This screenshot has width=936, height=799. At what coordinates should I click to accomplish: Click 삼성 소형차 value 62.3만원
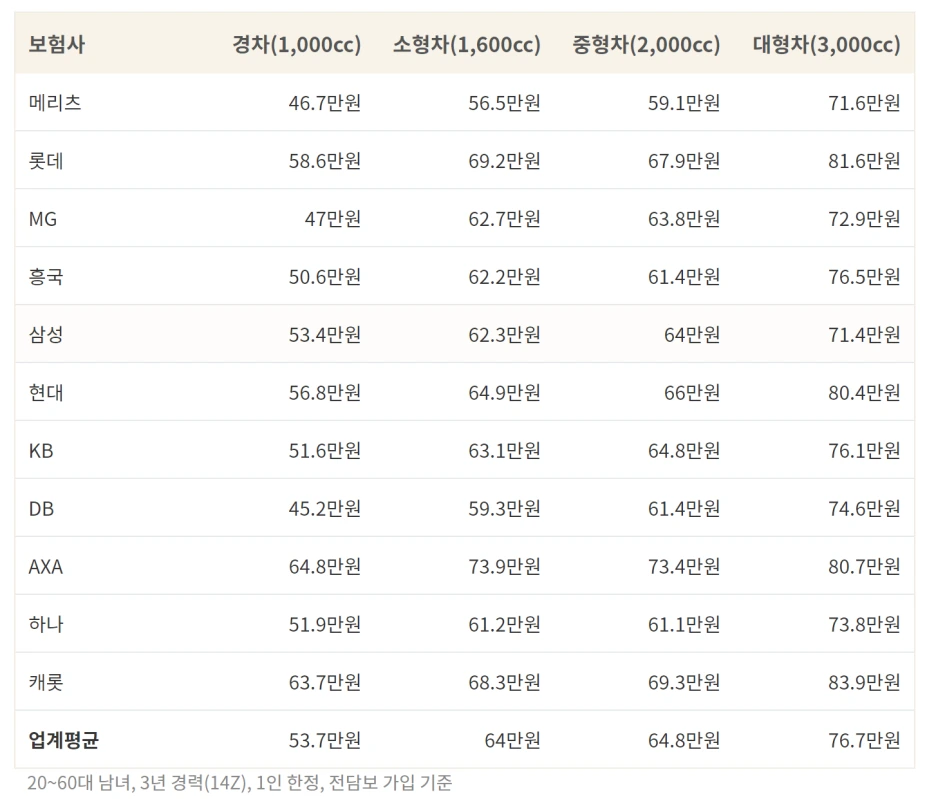(504, 334)
